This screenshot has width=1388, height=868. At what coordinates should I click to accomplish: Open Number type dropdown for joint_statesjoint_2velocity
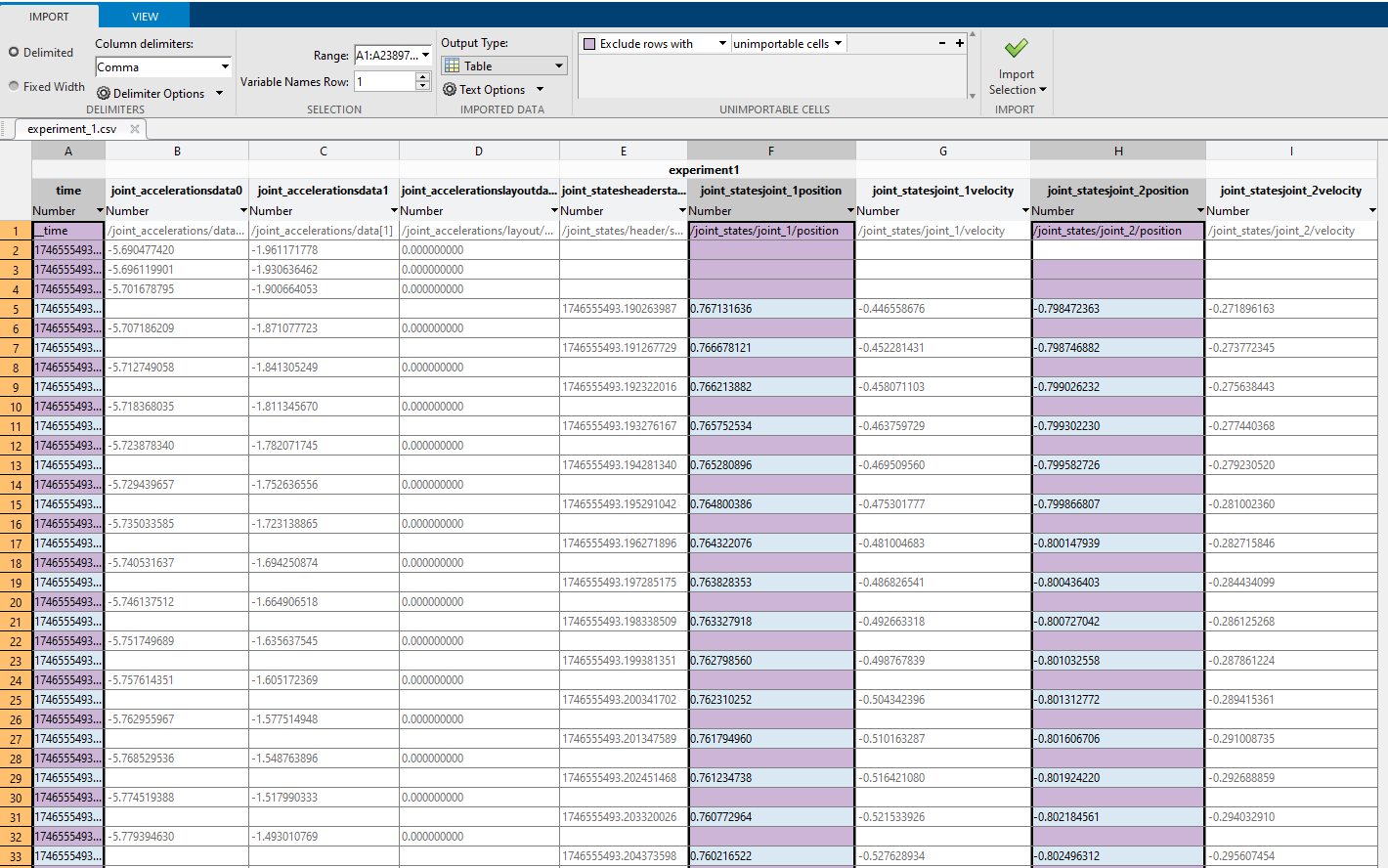tap(1372, 211)
